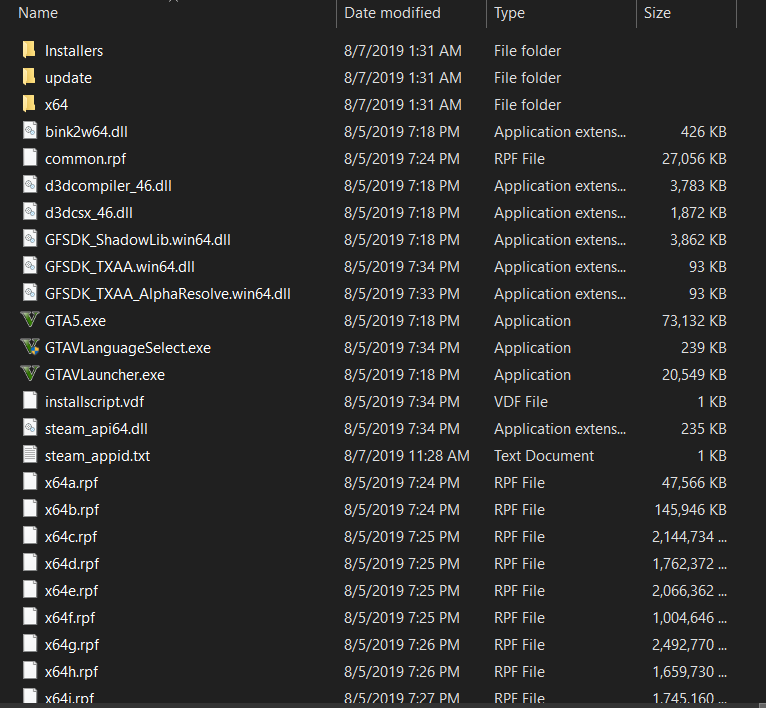Click the common.rpf file icon
This screenshot has height=708, width=766.
tap(30, 157)
